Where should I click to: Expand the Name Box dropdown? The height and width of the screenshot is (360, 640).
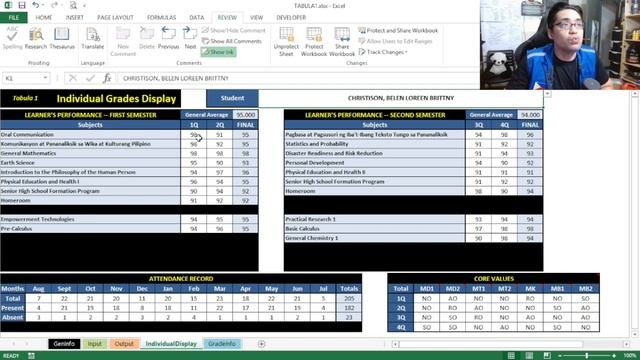click(45, 78)
